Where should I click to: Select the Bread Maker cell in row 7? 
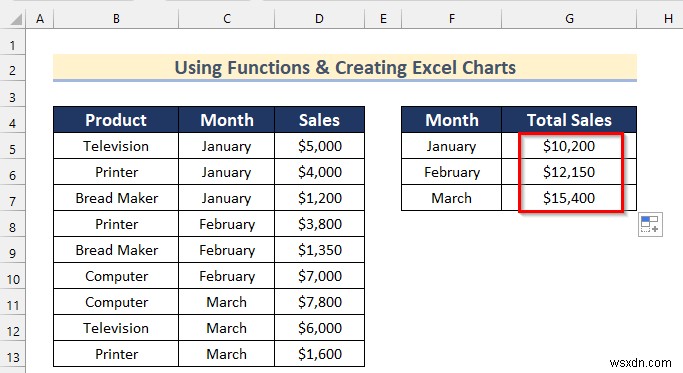pos(116,198)
